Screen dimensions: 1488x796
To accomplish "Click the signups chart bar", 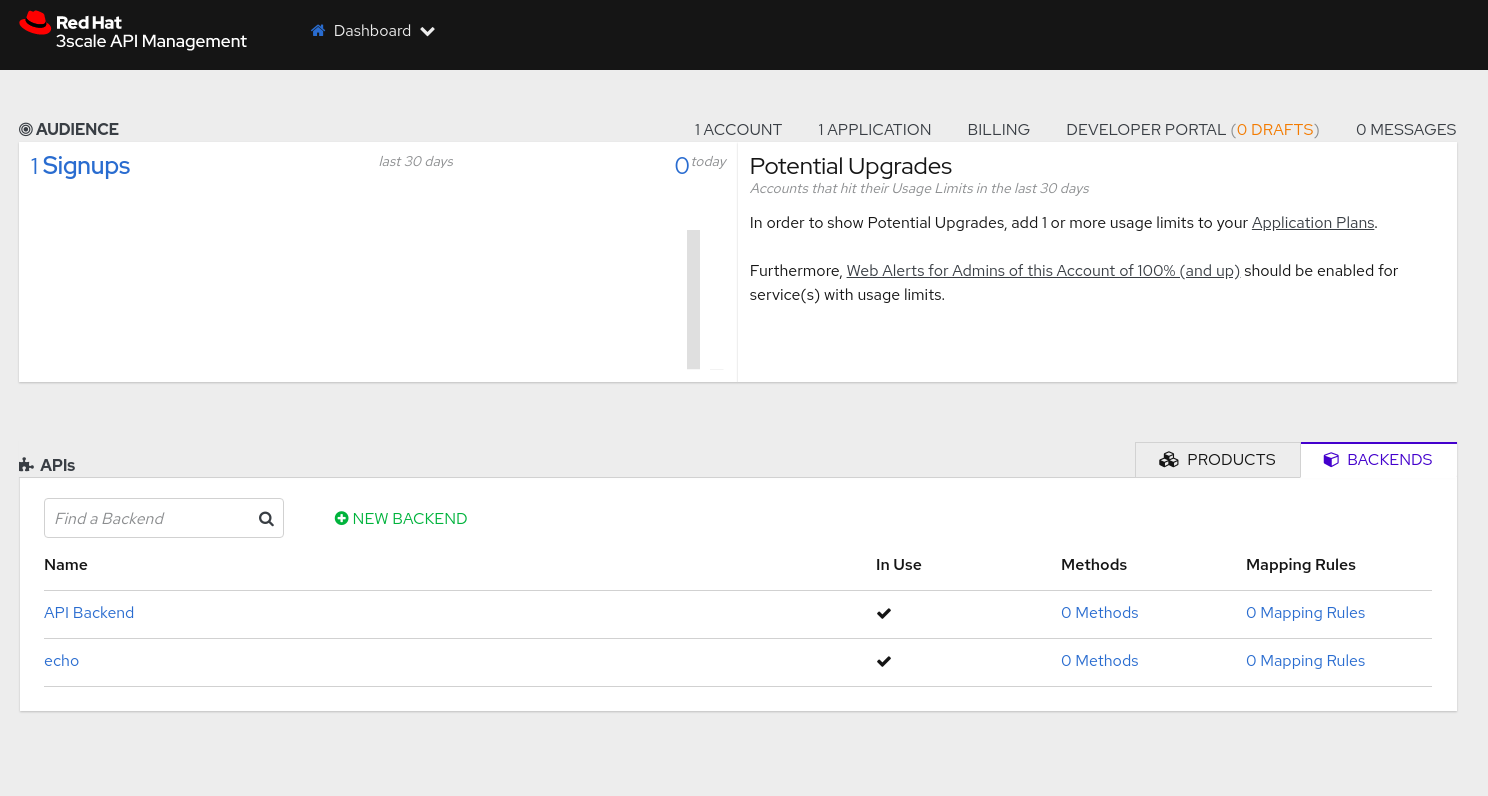I will click(693, 300).
